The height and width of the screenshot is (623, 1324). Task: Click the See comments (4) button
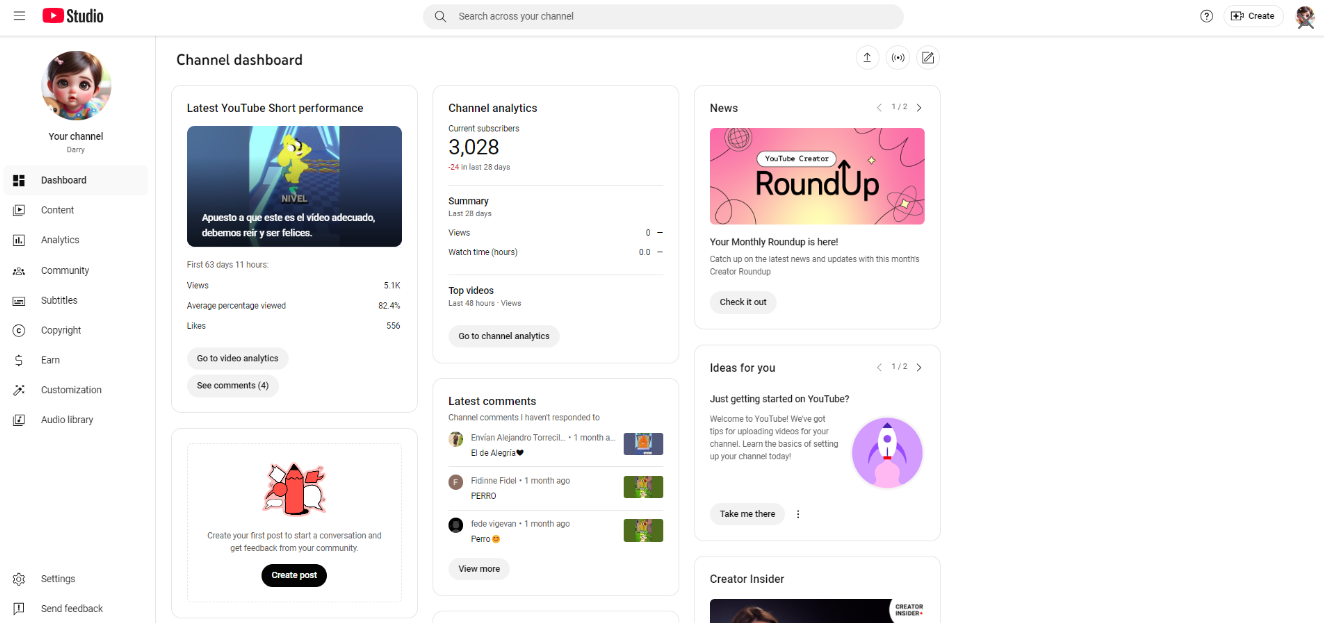(x=233, y=385)
